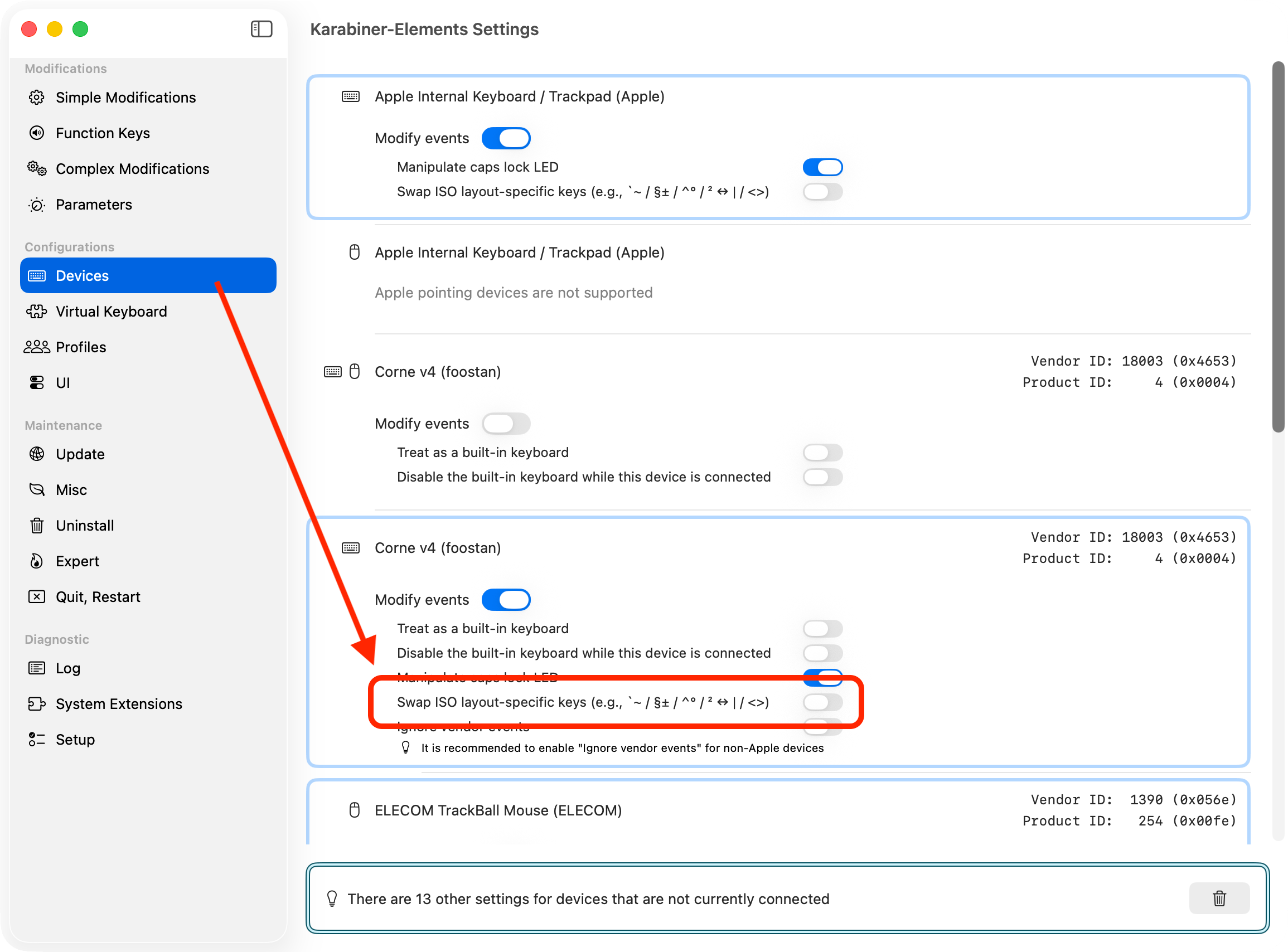Click the "Modifications" section header
This screenshot has height=952, width=1288.
coord(66,69)
